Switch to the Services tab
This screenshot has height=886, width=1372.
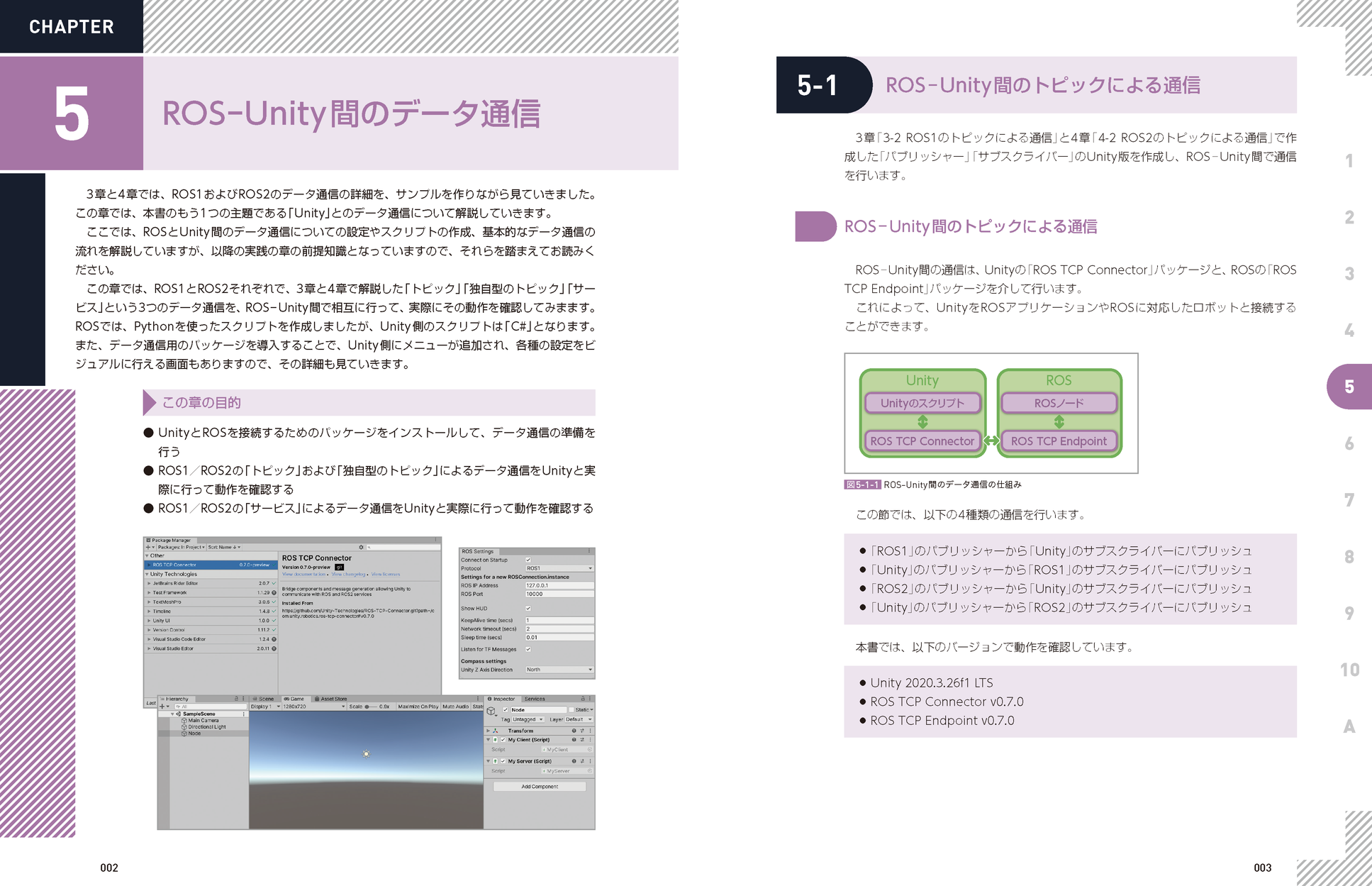point(535,699)
